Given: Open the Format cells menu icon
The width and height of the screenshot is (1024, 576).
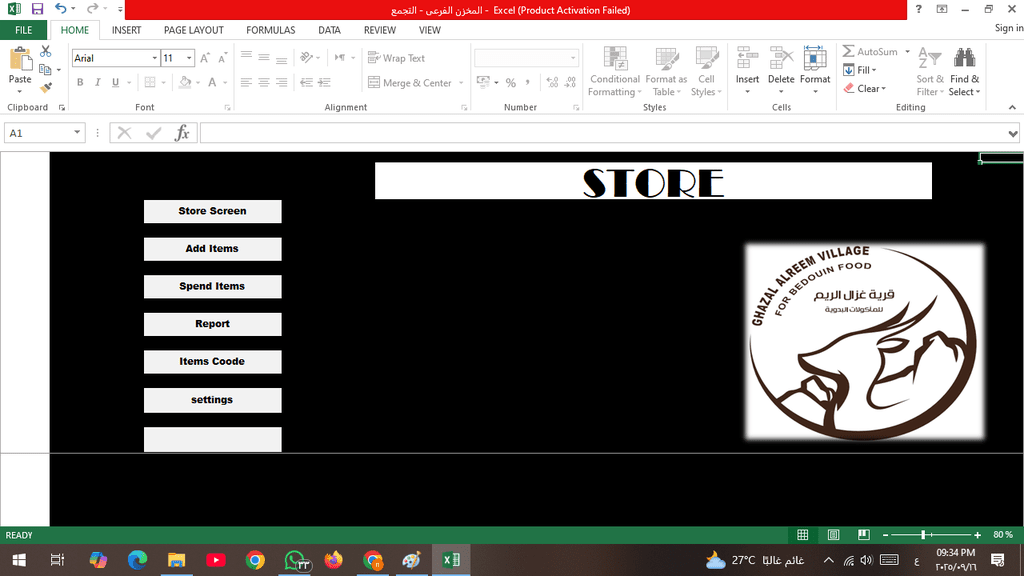Looking at the screenshot, I should pyautogui.click(x=814, y=59).
